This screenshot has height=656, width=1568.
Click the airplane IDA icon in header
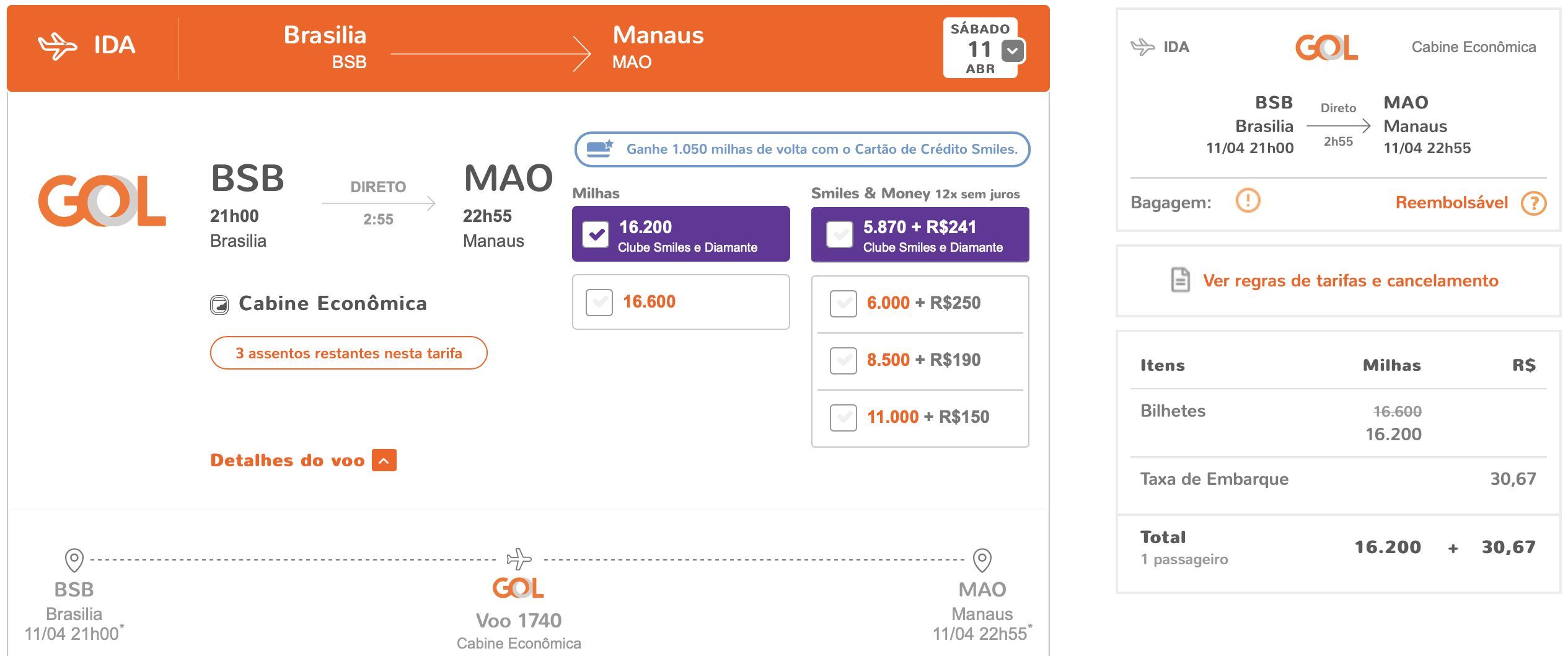[x=58, y=46]
